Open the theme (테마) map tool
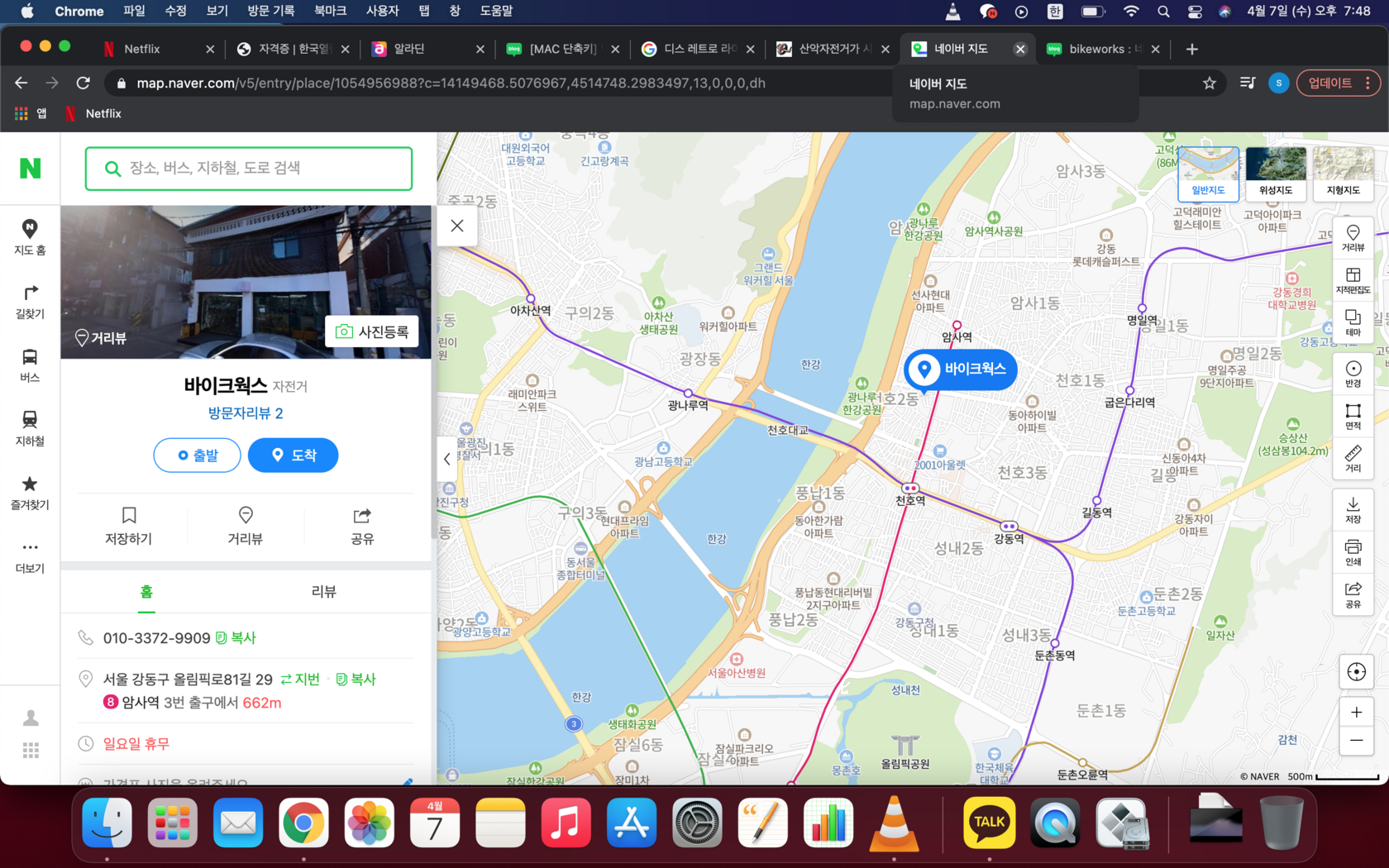This screenshot has width=1389, height=868. [1353, 322]
